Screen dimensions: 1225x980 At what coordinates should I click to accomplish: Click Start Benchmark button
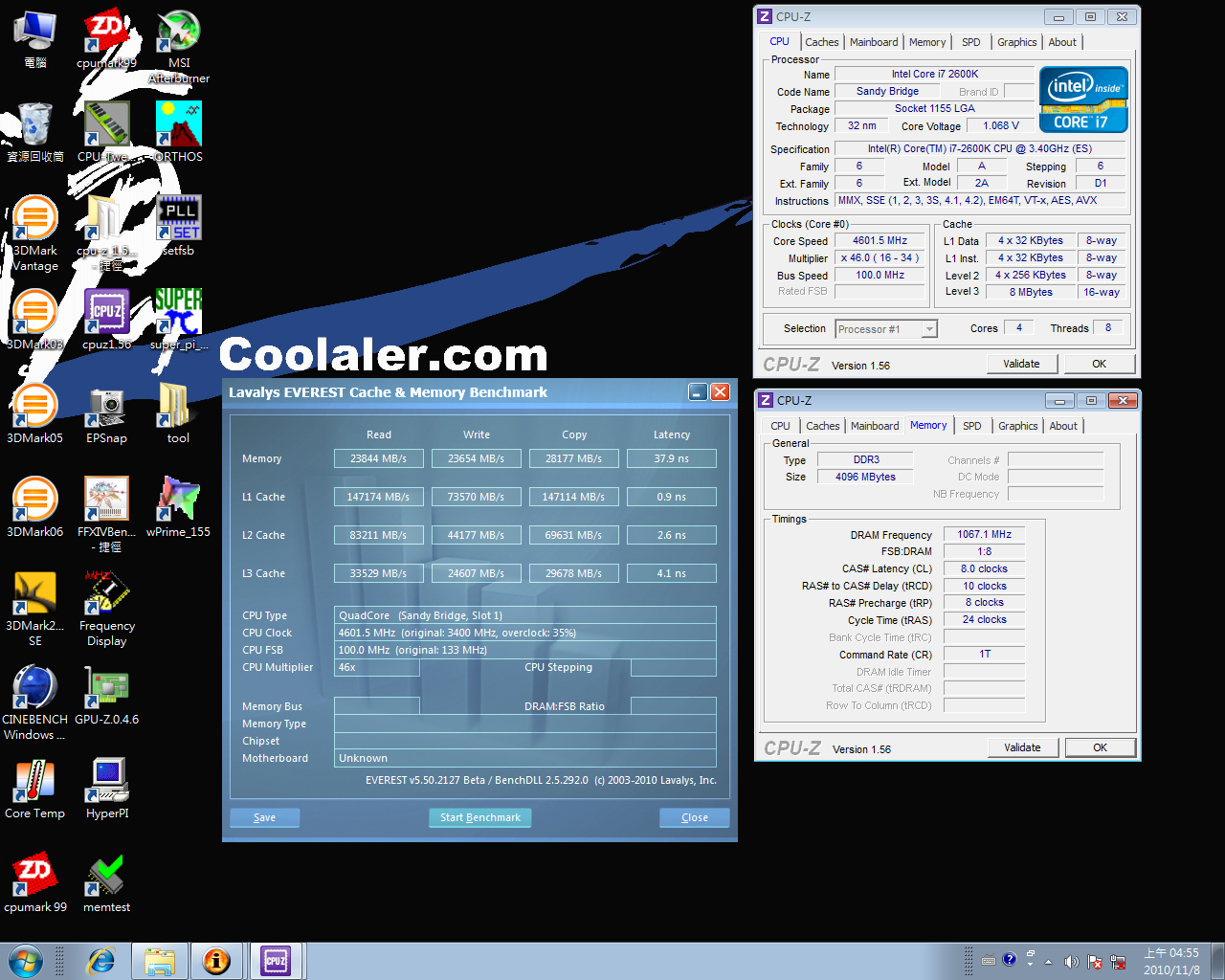479,817
